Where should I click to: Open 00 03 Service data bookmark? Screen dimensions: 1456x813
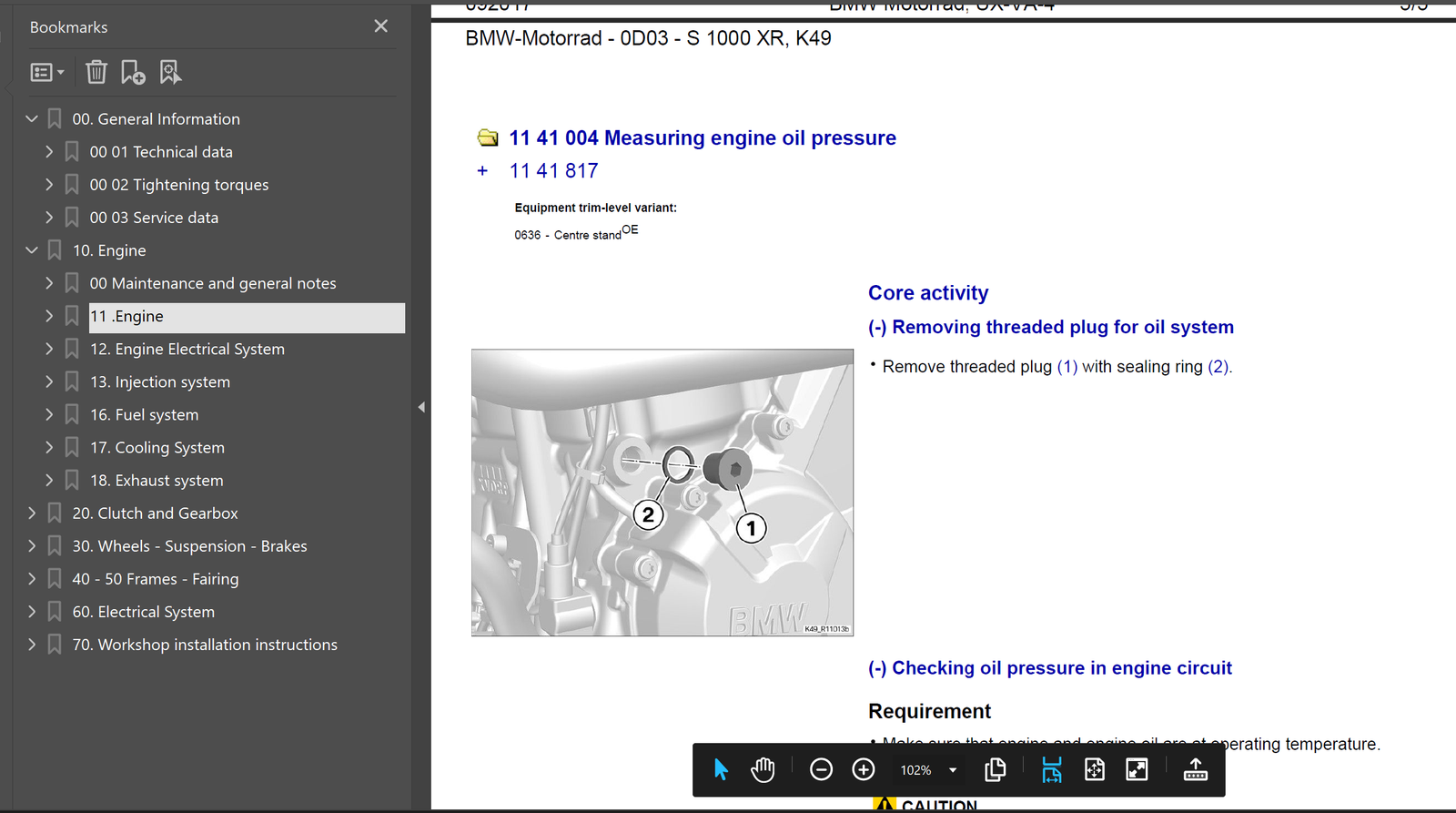point(154,218)
